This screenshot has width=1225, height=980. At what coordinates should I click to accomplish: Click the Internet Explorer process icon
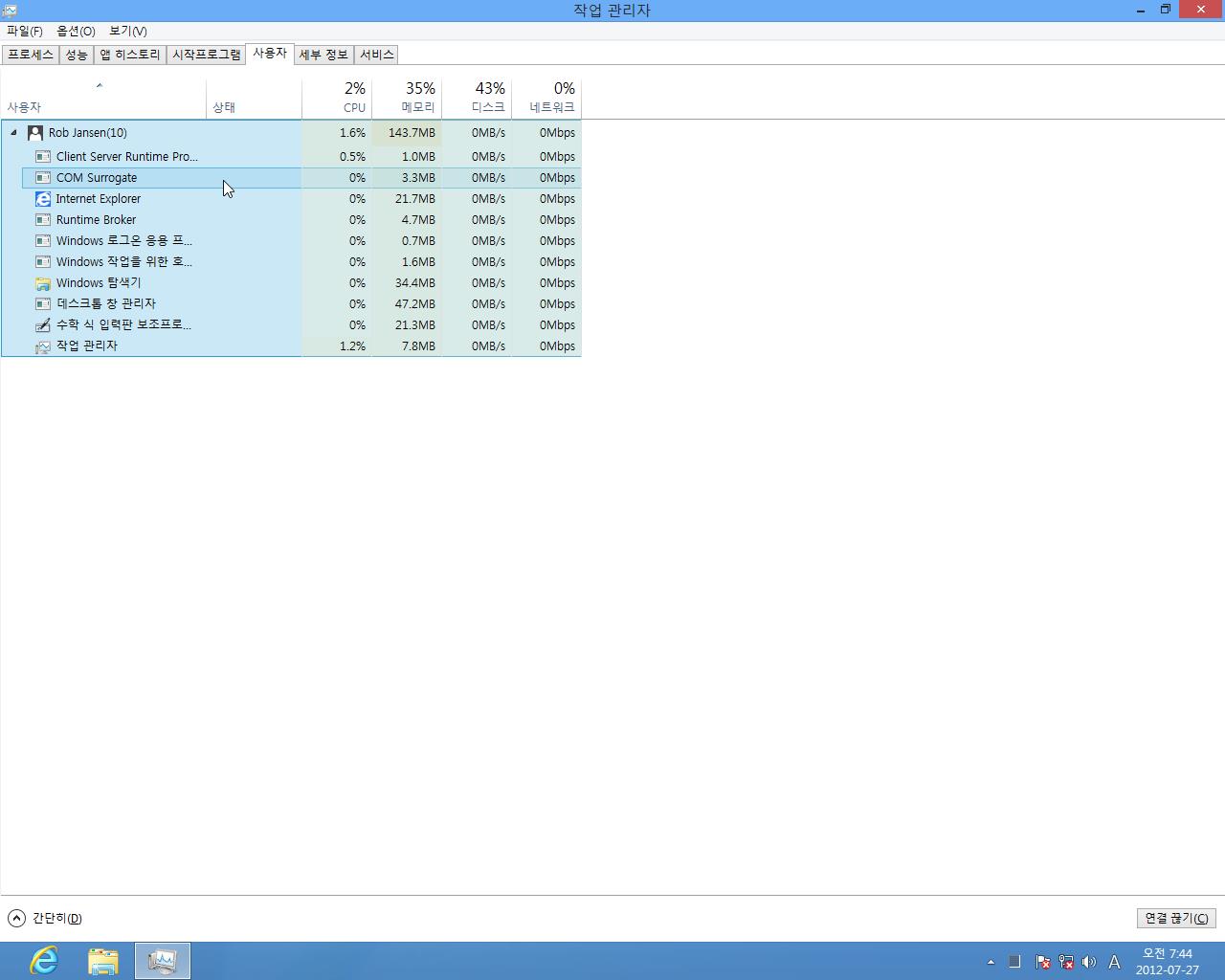point(43,199)
